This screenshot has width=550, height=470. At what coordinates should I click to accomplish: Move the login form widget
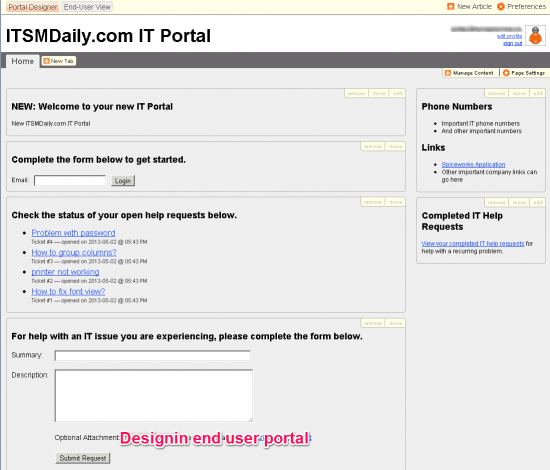pos(395,147)
